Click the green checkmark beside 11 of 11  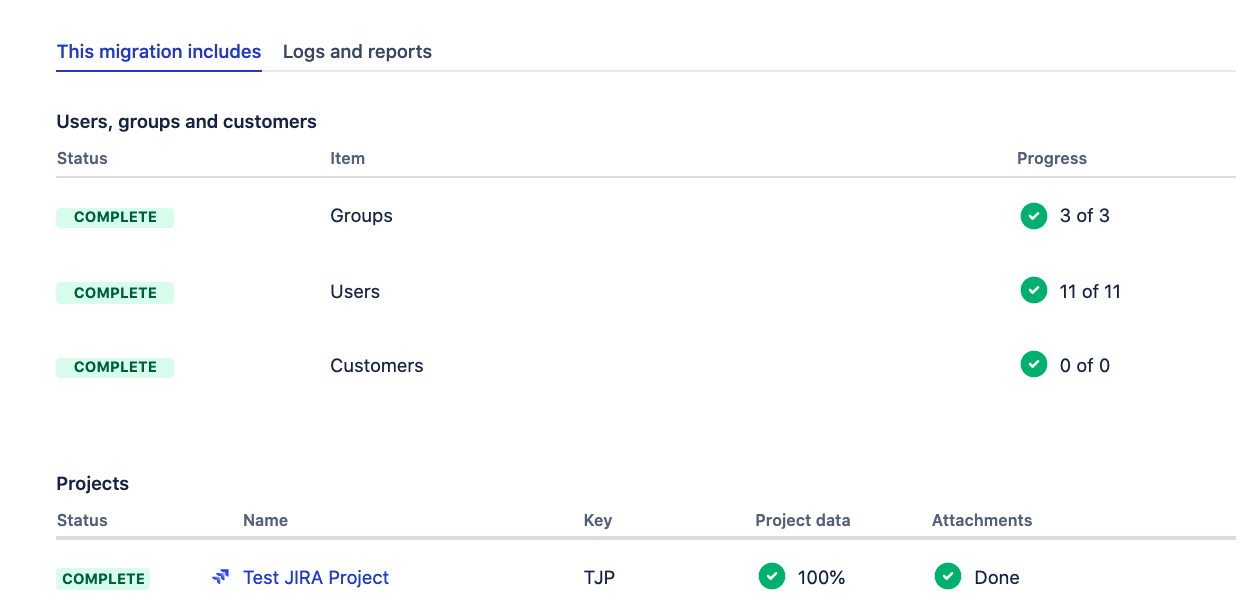click(x=1034, y=291)
